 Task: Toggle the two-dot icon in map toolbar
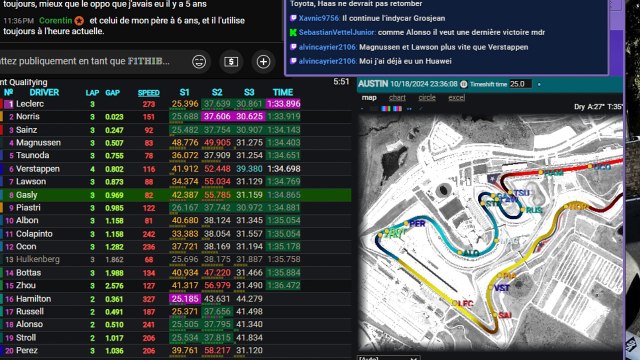(x=409, y=109)
